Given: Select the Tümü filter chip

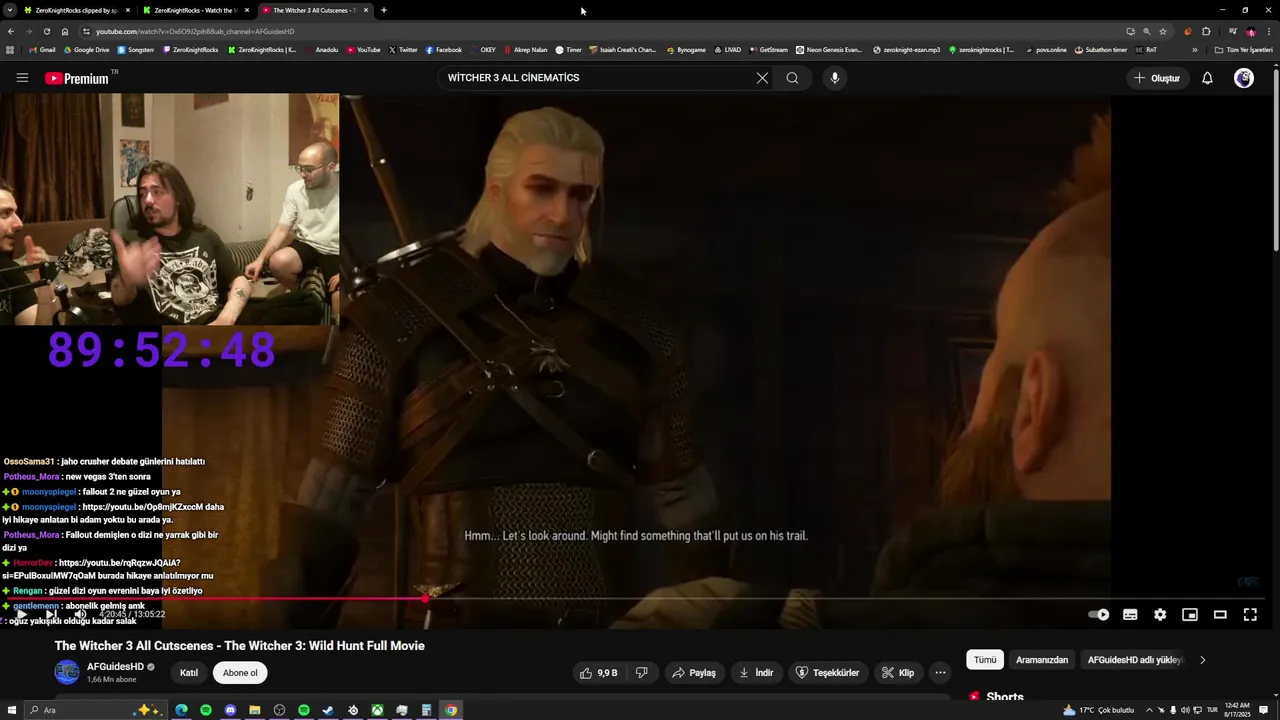Looking at the screenshot, I should (x=985, y=660).
